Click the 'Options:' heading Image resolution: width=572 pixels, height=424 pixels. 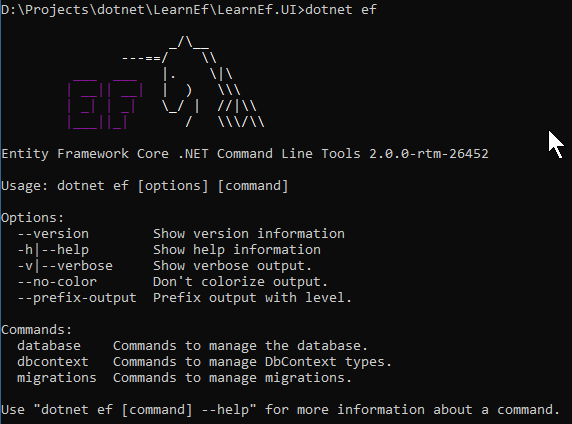pos(33,218)
